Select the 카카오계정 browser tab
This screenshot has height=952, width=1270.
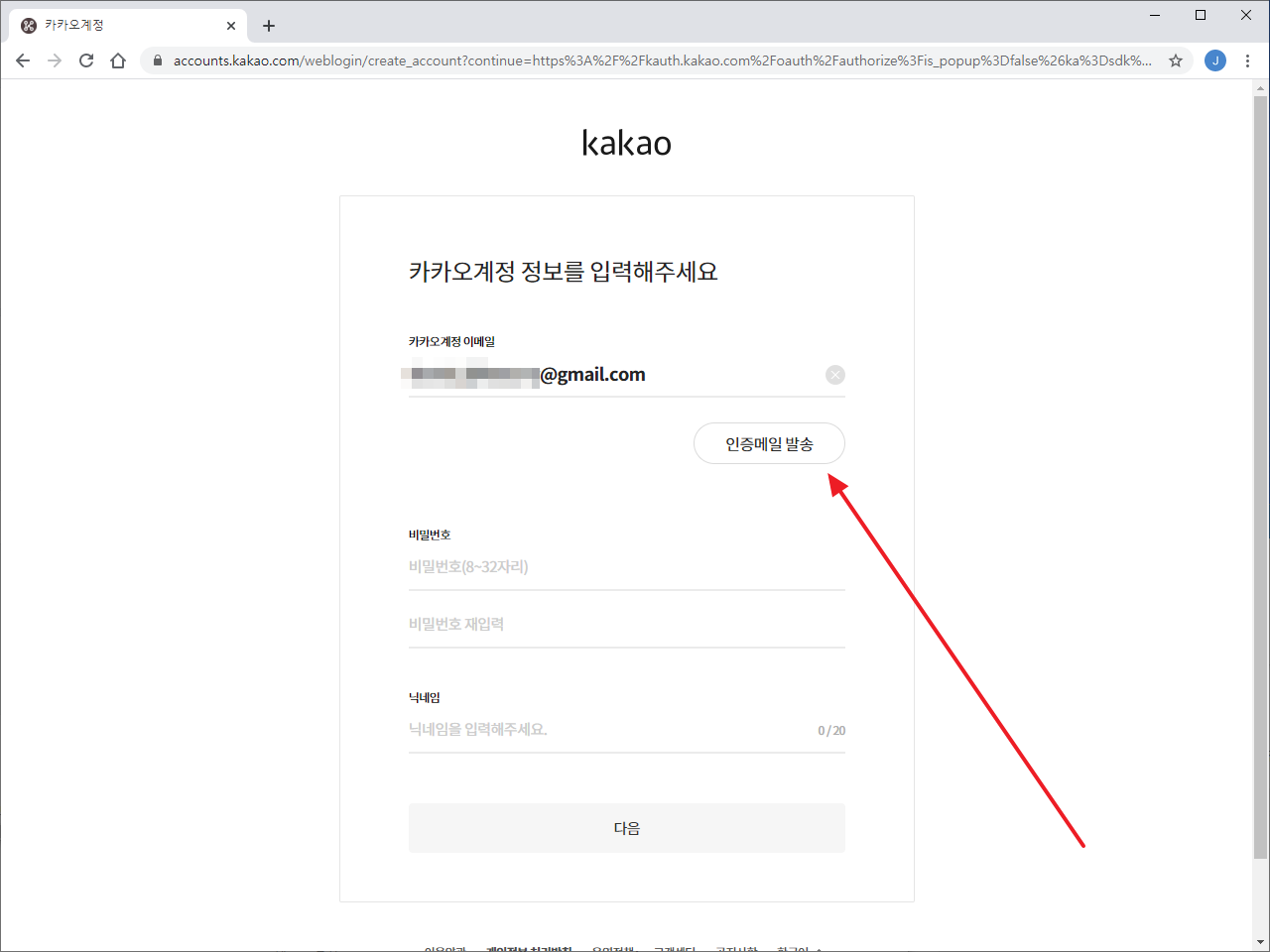(128, 26)
